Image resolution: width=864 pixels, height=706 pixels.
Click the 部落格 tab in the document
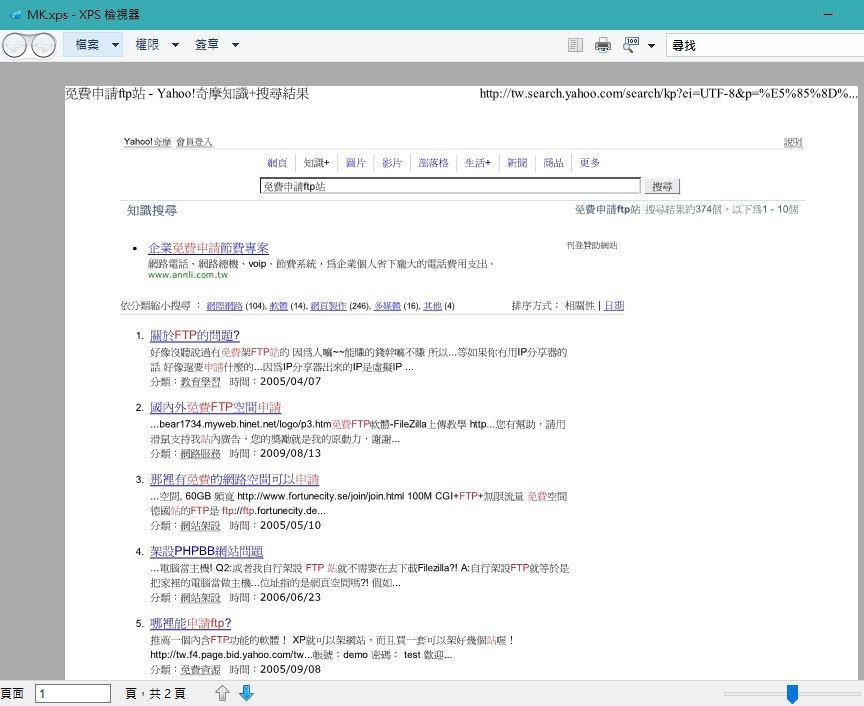pos(434,163)
